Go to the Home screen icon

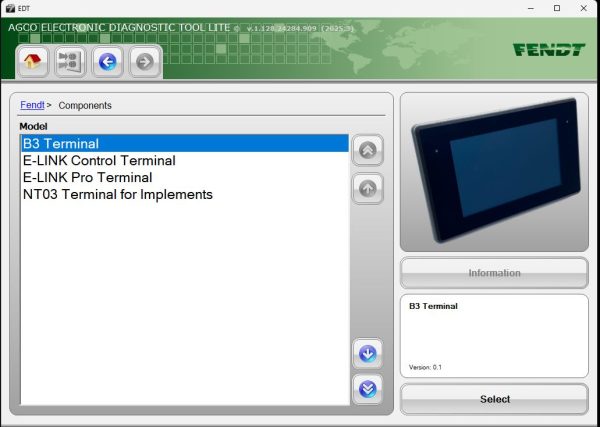click(x=33, y=62)
